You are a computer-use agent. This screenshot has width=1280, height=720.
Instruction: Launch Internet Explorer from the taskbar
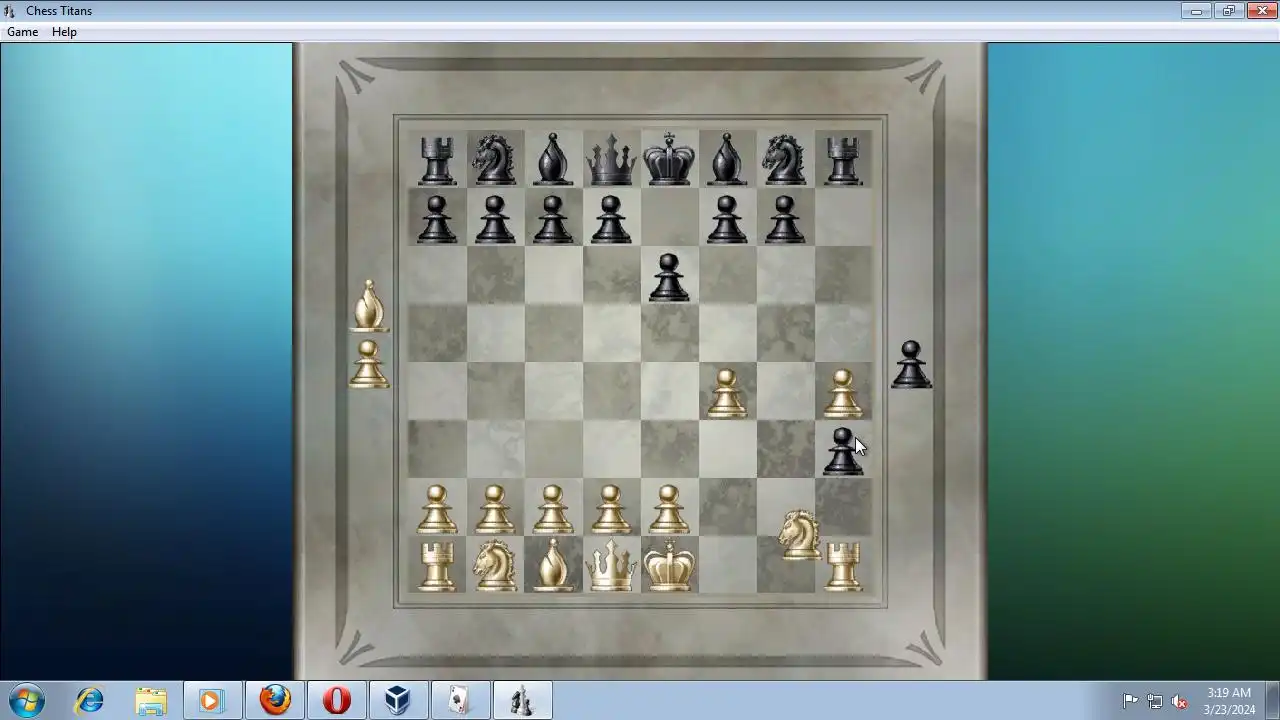[x=89, y=700]
